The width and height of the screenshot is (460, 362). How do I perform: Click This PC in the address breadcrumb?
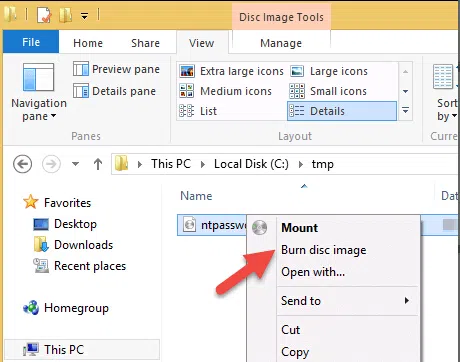[x=171, y=164]
